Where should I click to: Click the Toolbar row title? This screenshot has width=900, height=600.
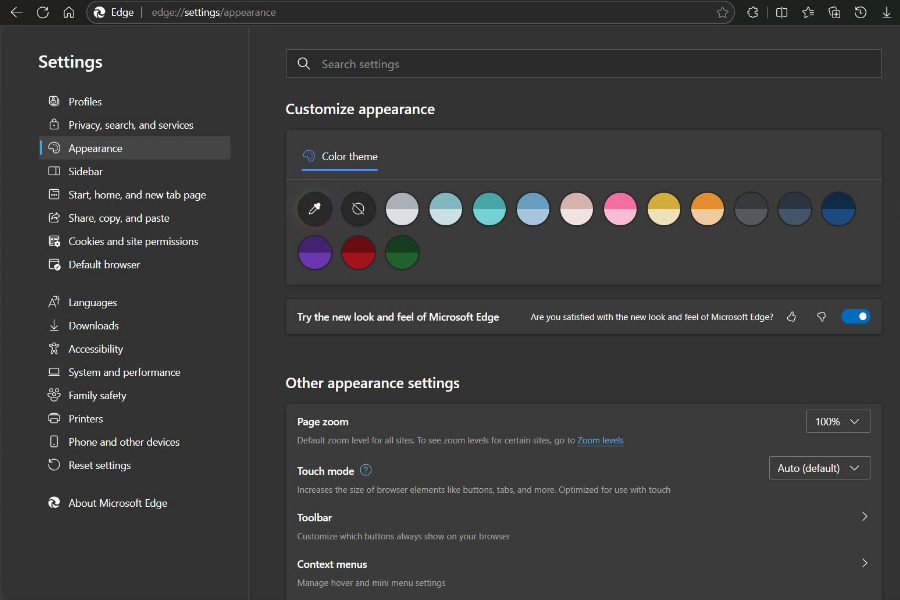click(315, 517)
